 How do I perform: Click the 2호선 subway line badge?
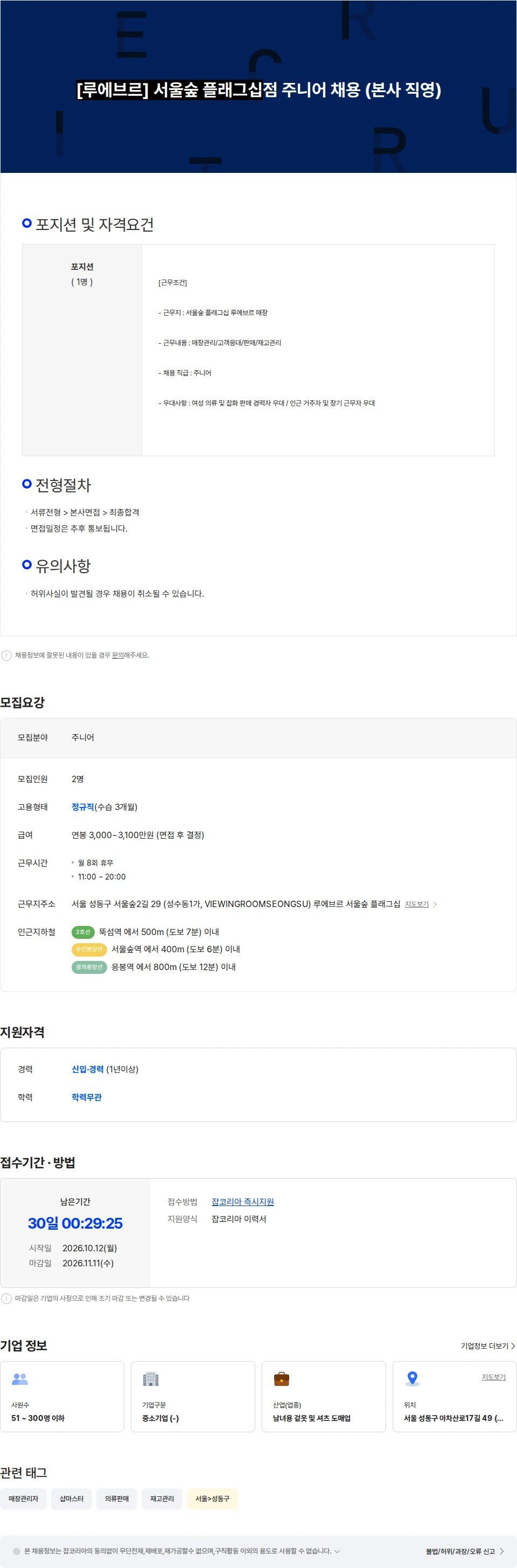point(83,932)
